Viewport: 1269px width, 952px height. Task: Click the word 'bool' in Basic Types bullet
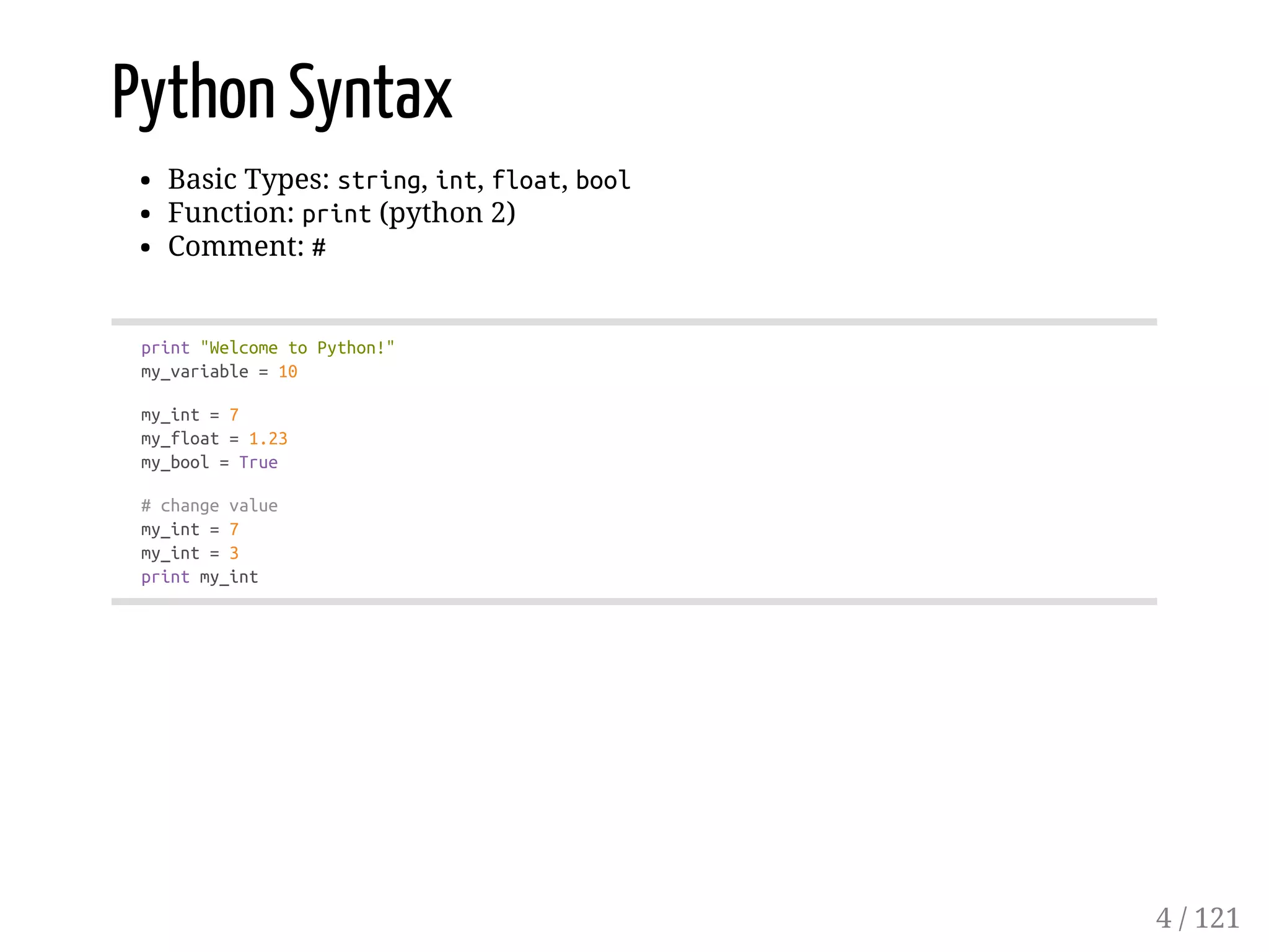pos(602,181)
